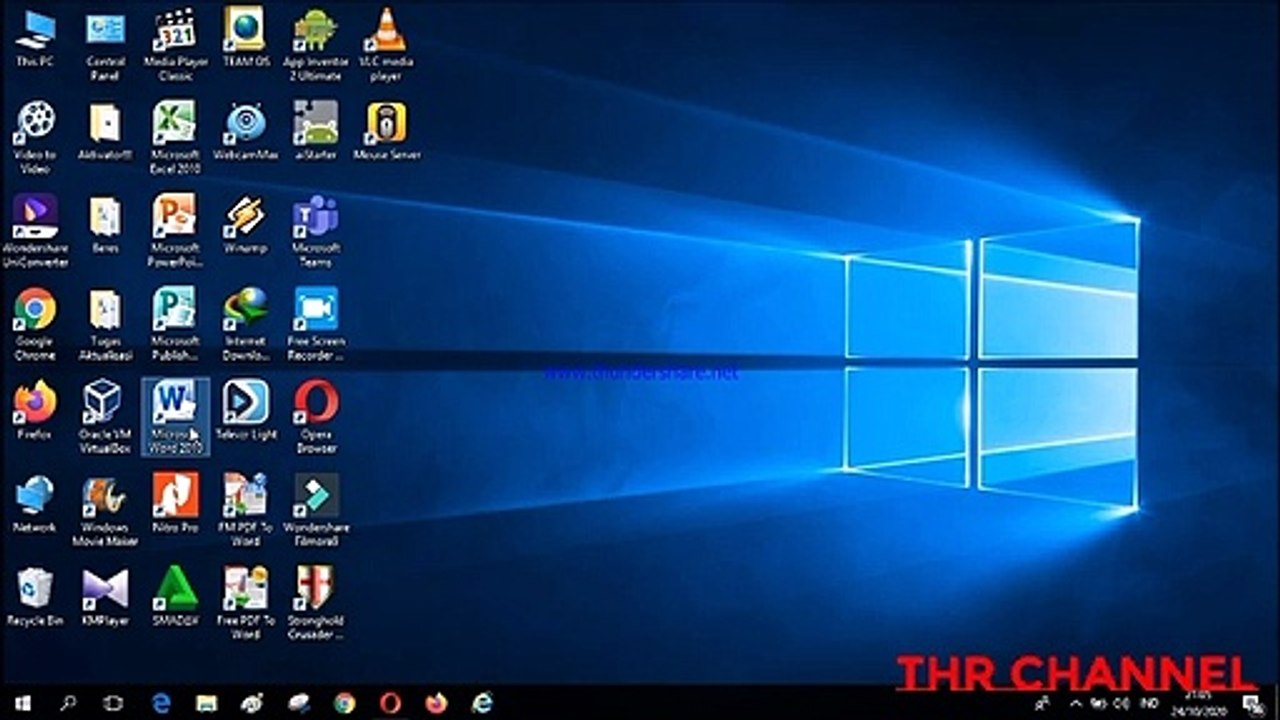The width and height of the screenshot is (1280, 720).
Task: Select the Microsoft Excel 2010 shortcut
Action: (x=175, y=138)
